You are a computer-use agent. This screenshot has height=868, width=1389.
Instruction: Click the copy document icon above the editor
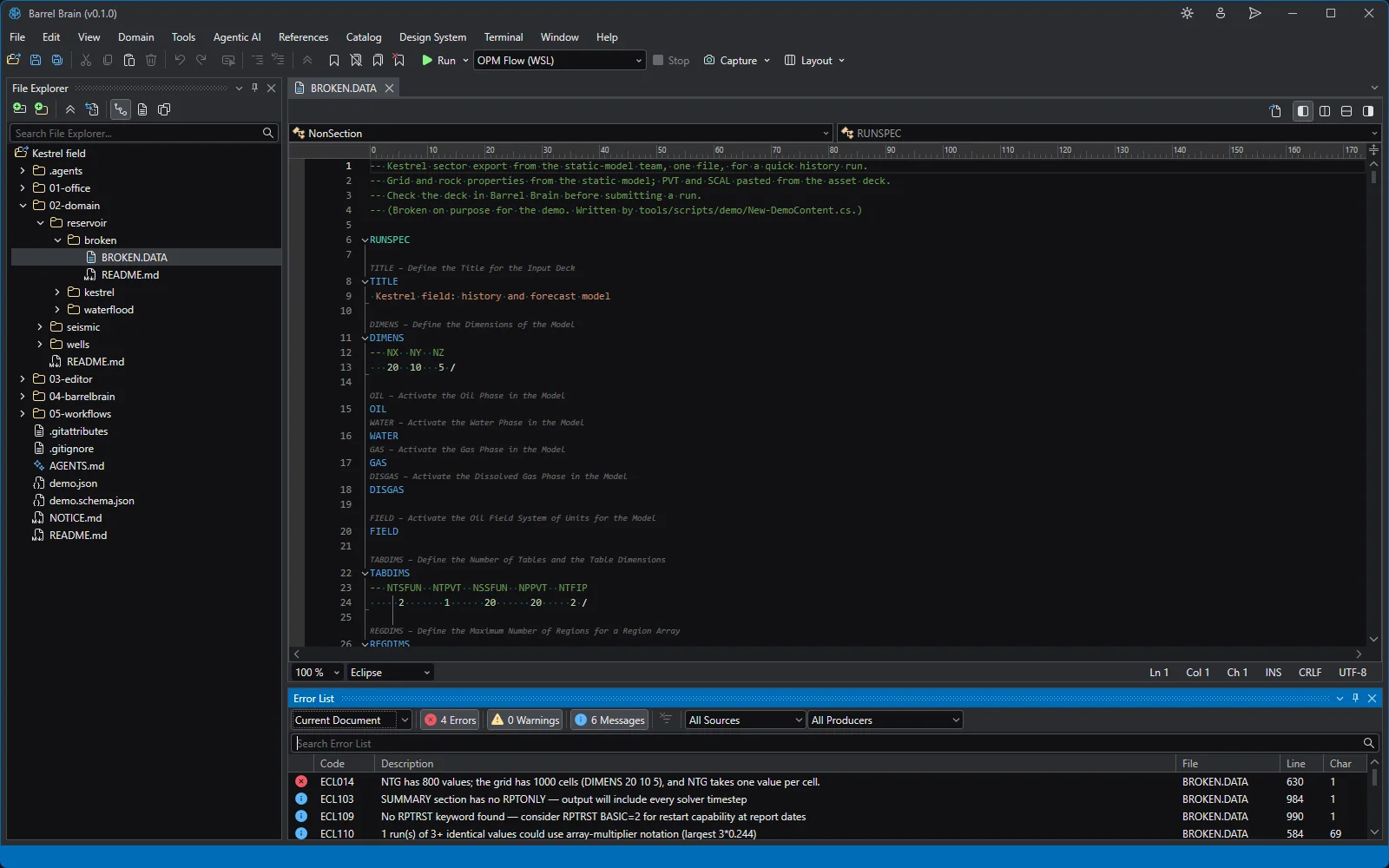1275,111
